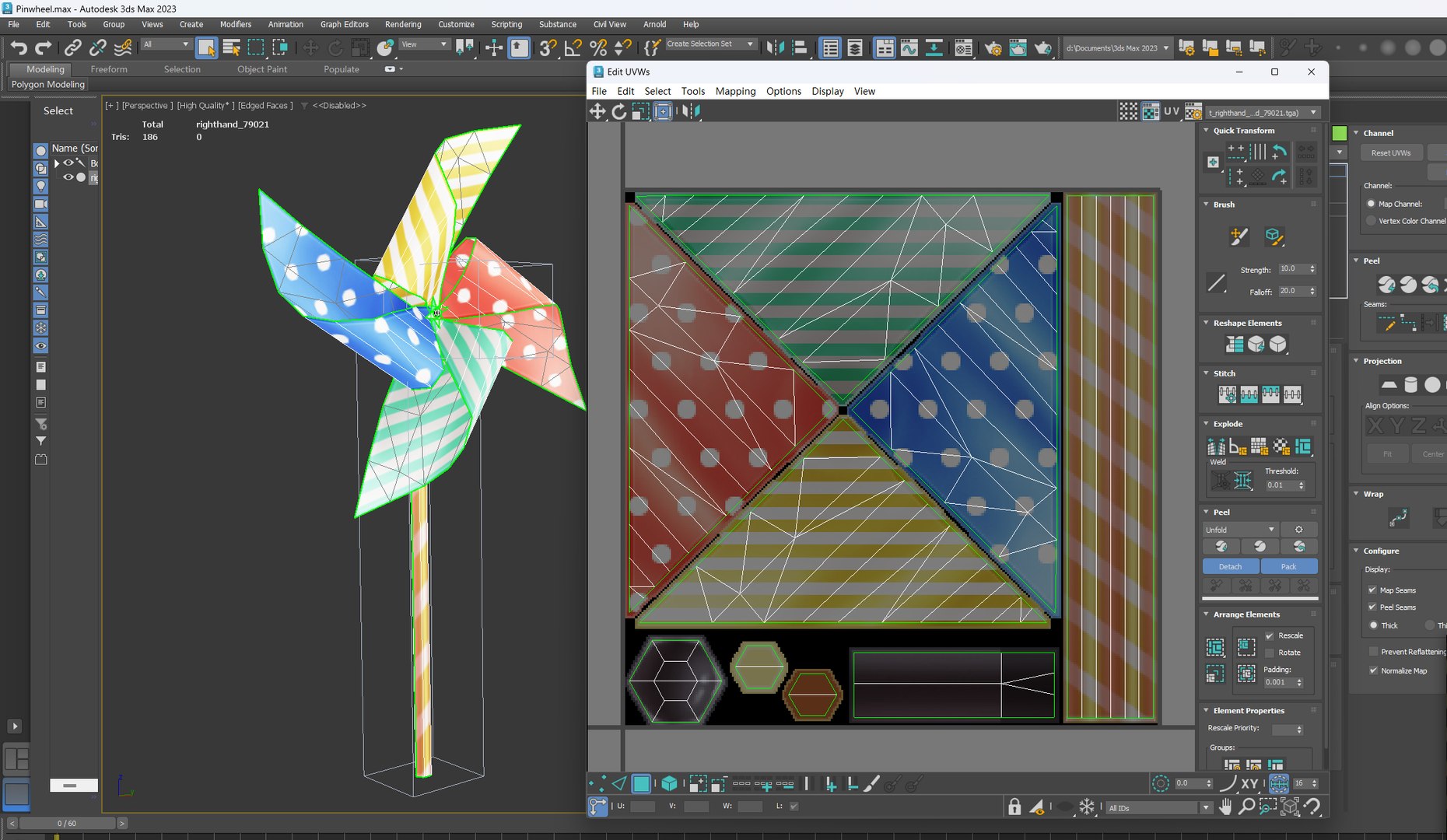
Task: Click the green channel color swatch
Action: click(1339, 133)
